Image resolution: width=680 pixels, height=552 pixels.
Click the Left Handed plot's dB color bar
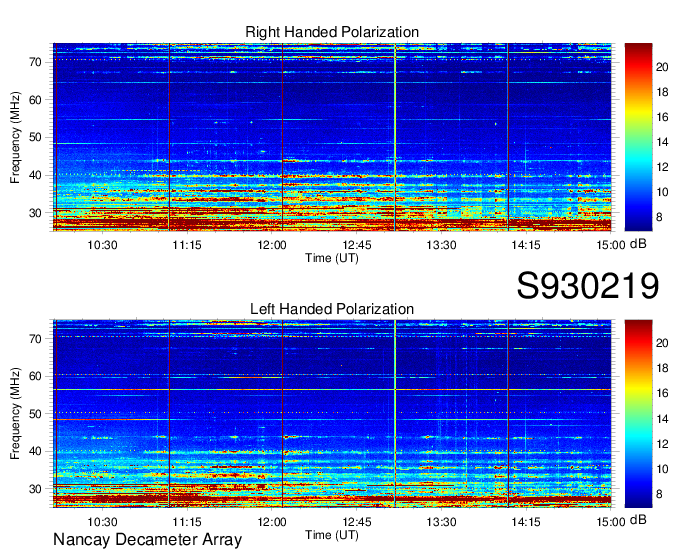pyautogui.click(x=638, y=414)
